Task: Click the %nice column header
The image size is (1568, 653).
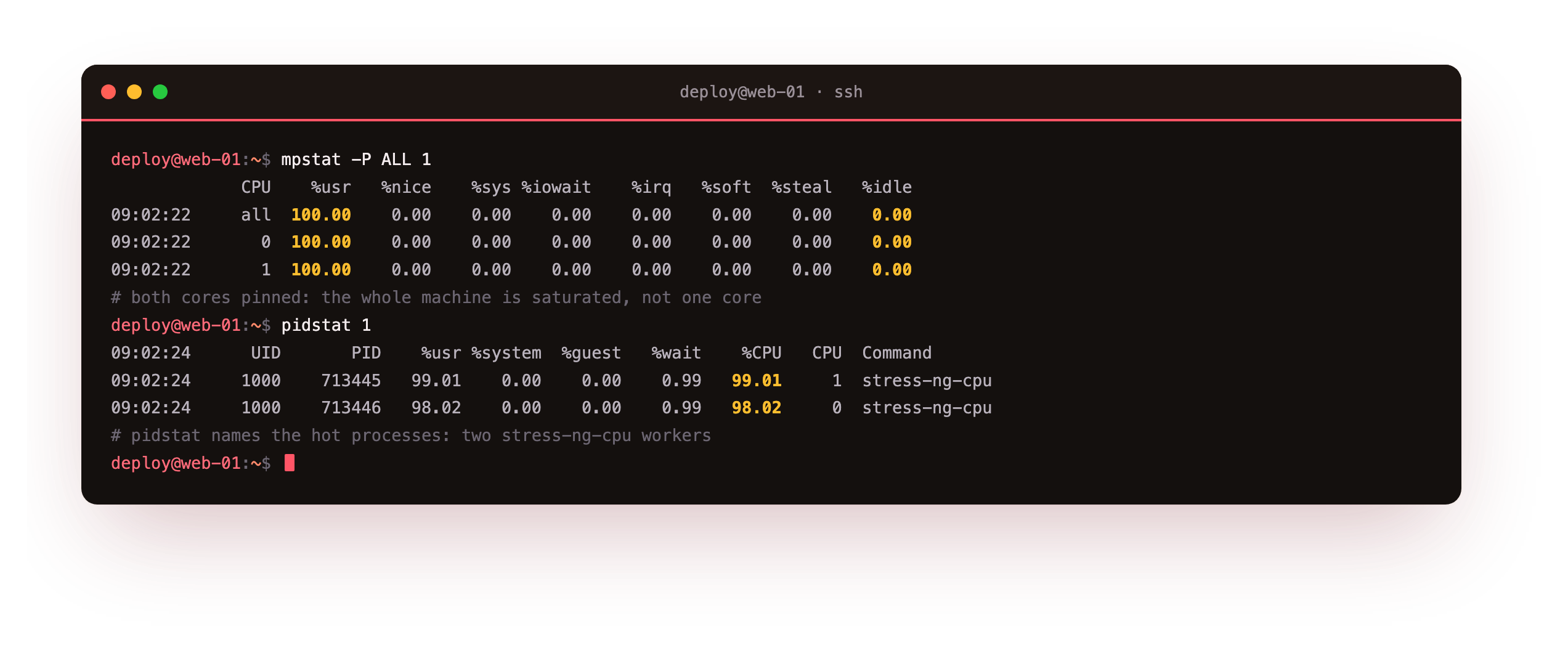Action: [x=406, y=187]
